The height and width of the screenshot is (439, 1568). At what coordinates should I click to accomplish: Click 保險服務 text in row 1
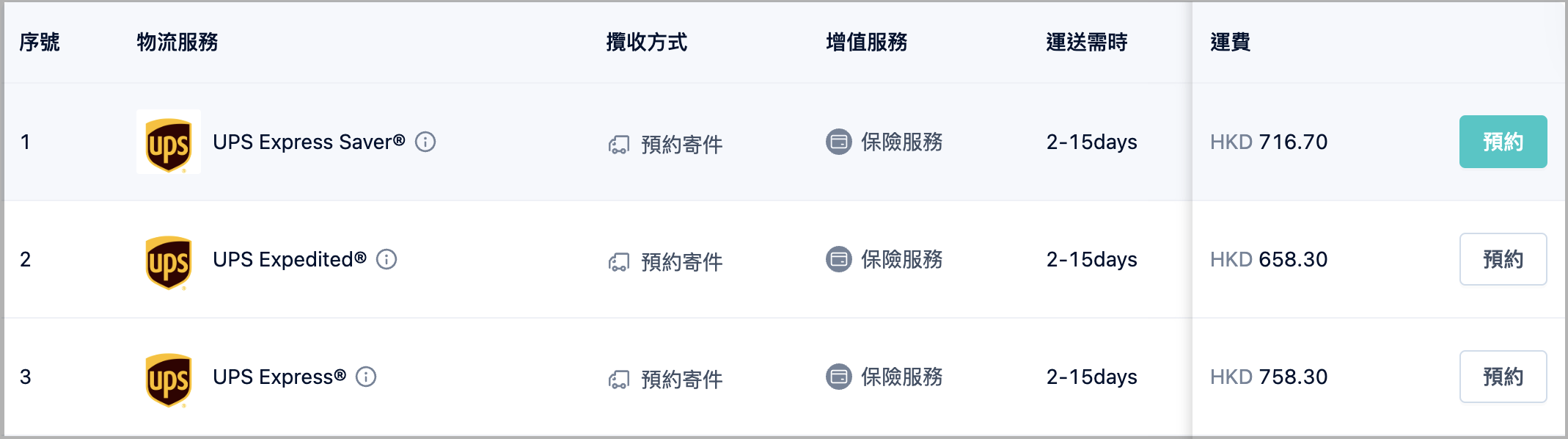tap(902, 142)
